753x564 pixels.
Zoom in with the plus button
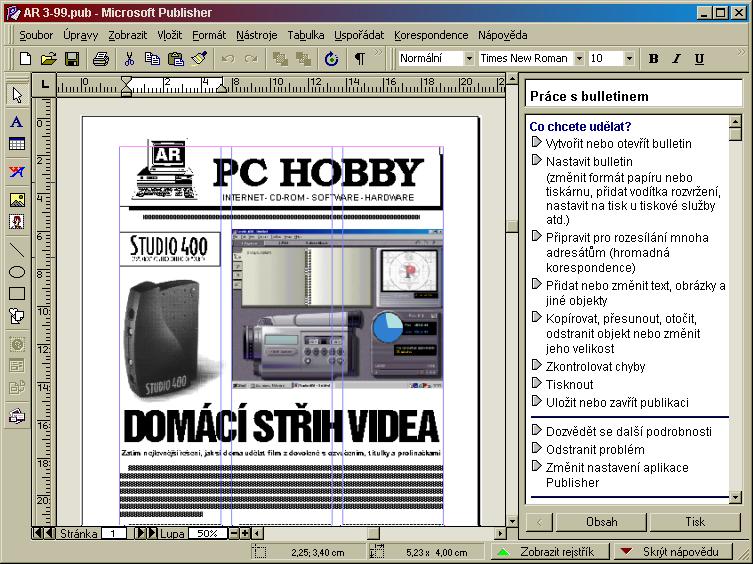[245, 533]
